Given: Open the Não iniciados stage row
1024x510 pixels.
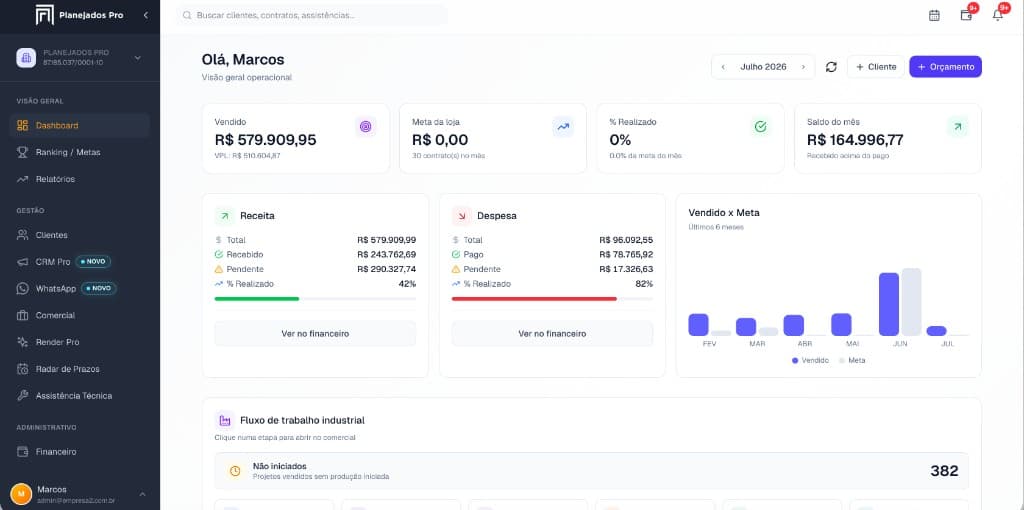Looking at the screenshot, I should [x=592, y=471].
